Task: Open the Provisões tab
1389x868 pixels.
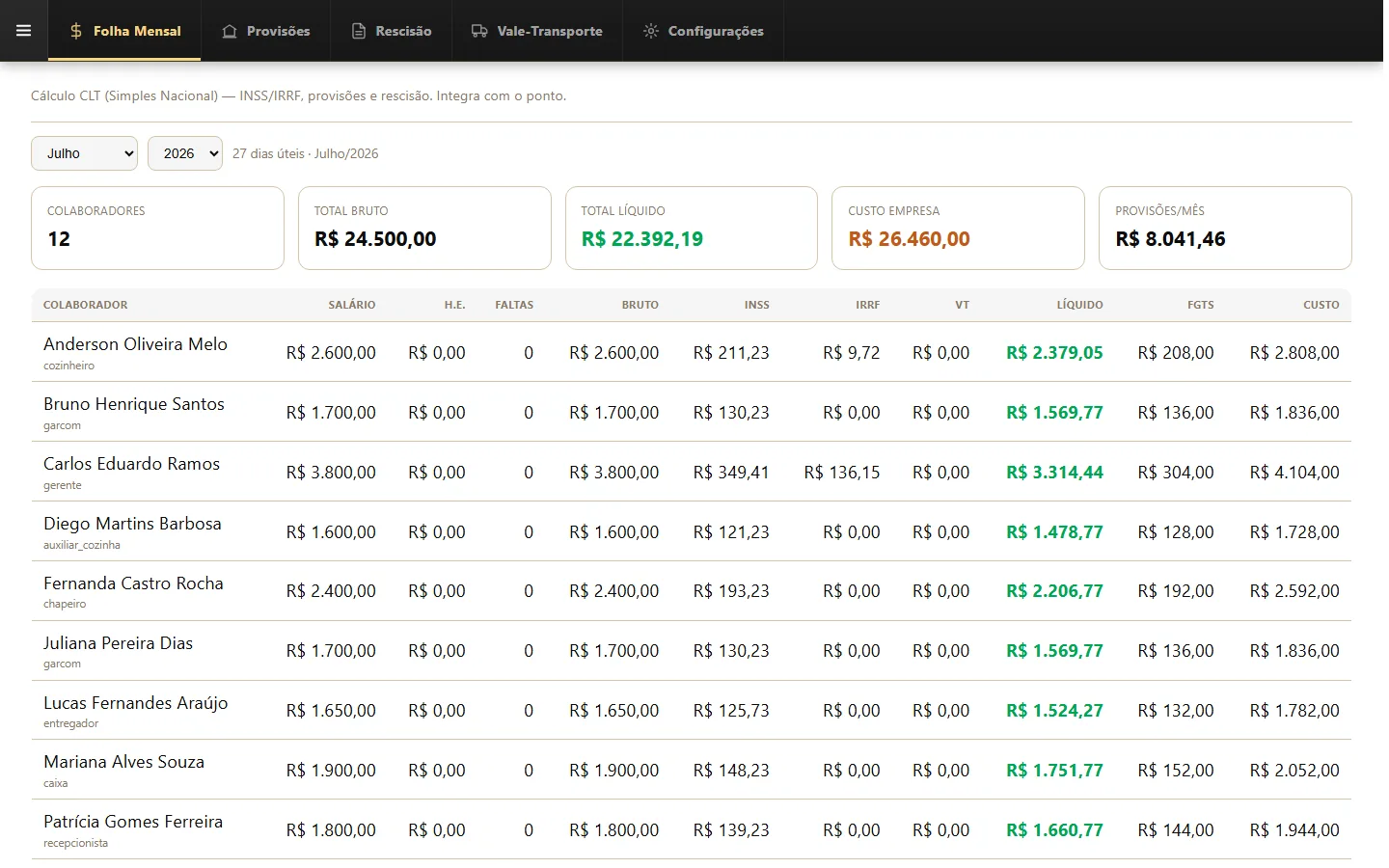Action: click(265, 31)
